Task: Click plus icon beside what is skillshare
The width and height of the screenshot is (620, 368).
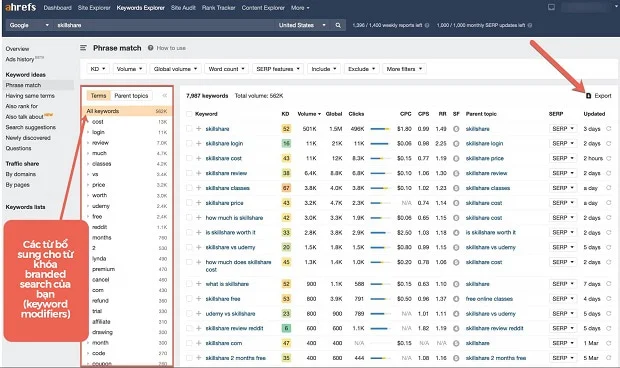Action: point(199,284)
